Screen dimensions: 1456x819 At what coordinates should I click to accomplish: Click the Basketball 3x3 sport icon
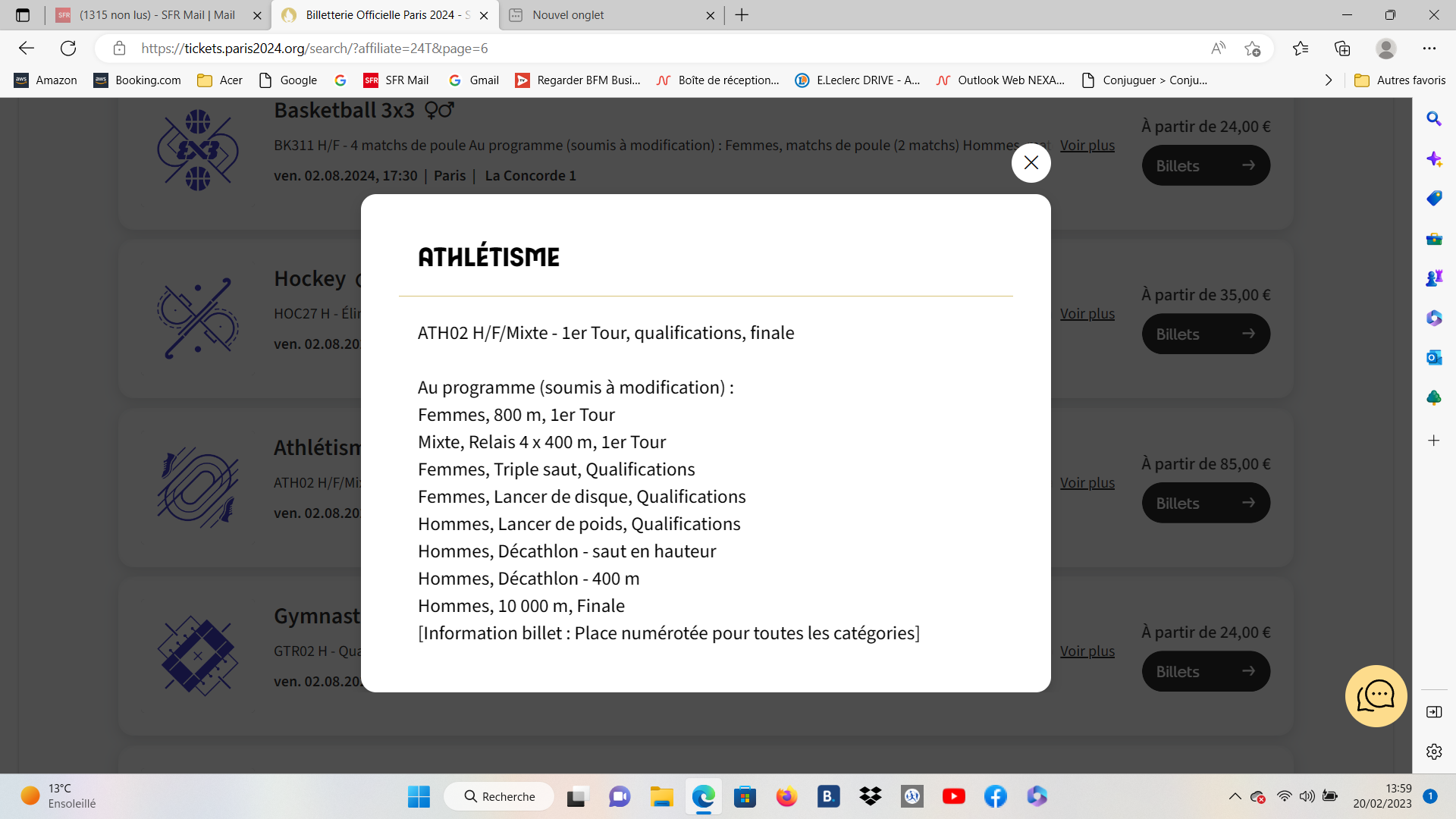coord(198,150)
